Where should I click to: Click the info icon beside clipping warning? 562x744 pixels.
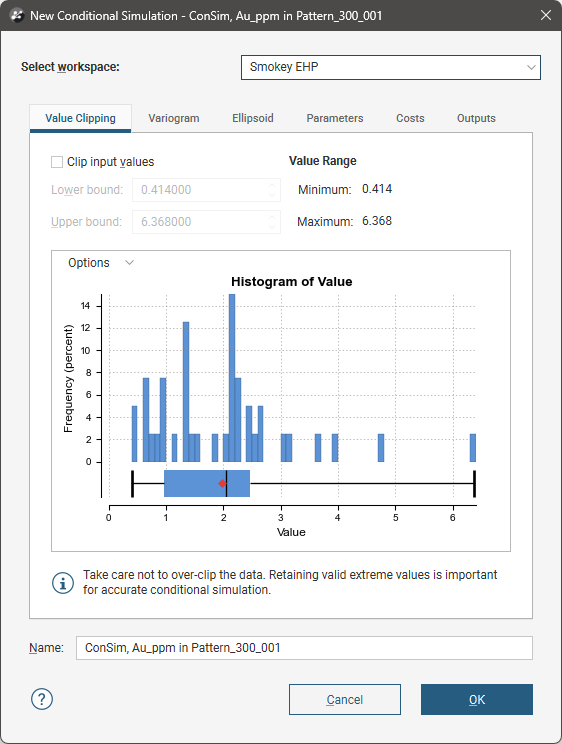click(x=63, y=583)
